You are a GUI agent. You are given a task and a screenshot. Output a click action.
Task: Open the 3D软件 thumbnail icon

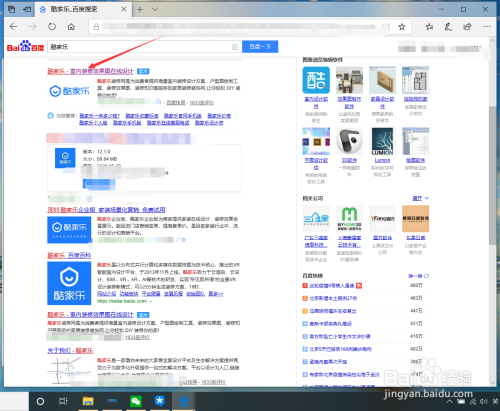(349, 141)
